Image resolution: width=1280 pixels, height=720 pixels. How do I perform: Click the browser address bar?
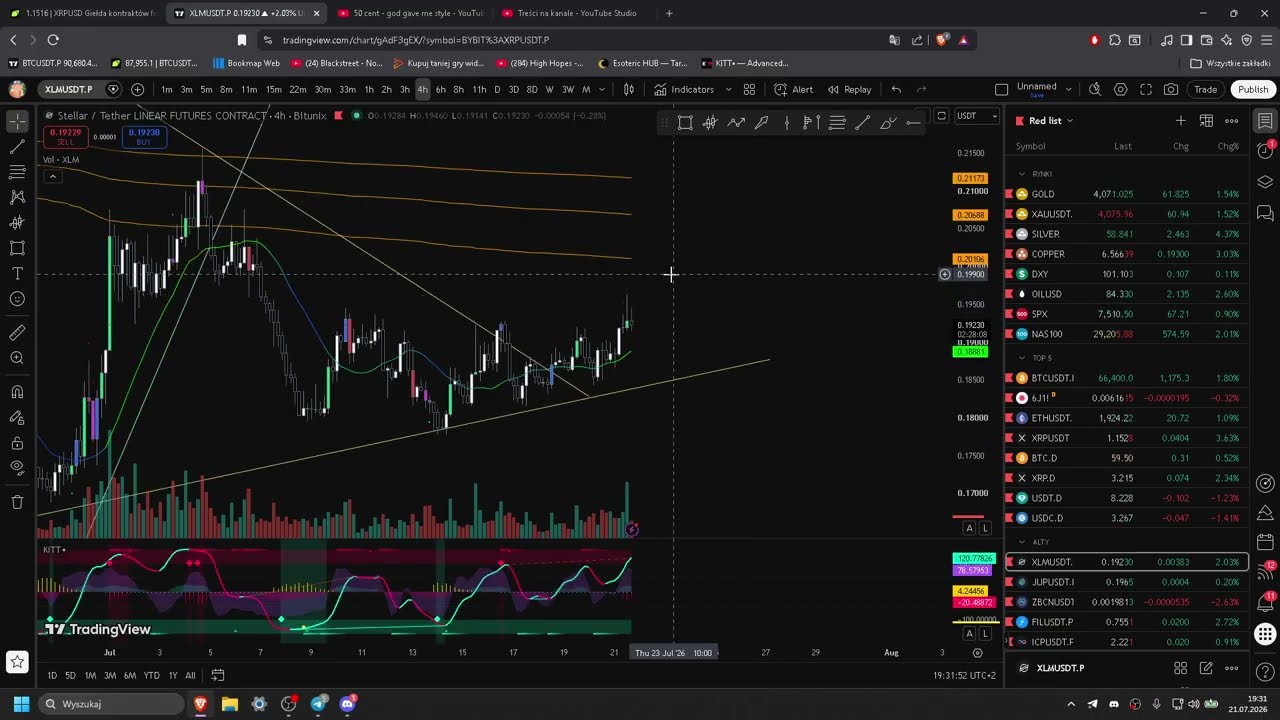pos(570,40)
